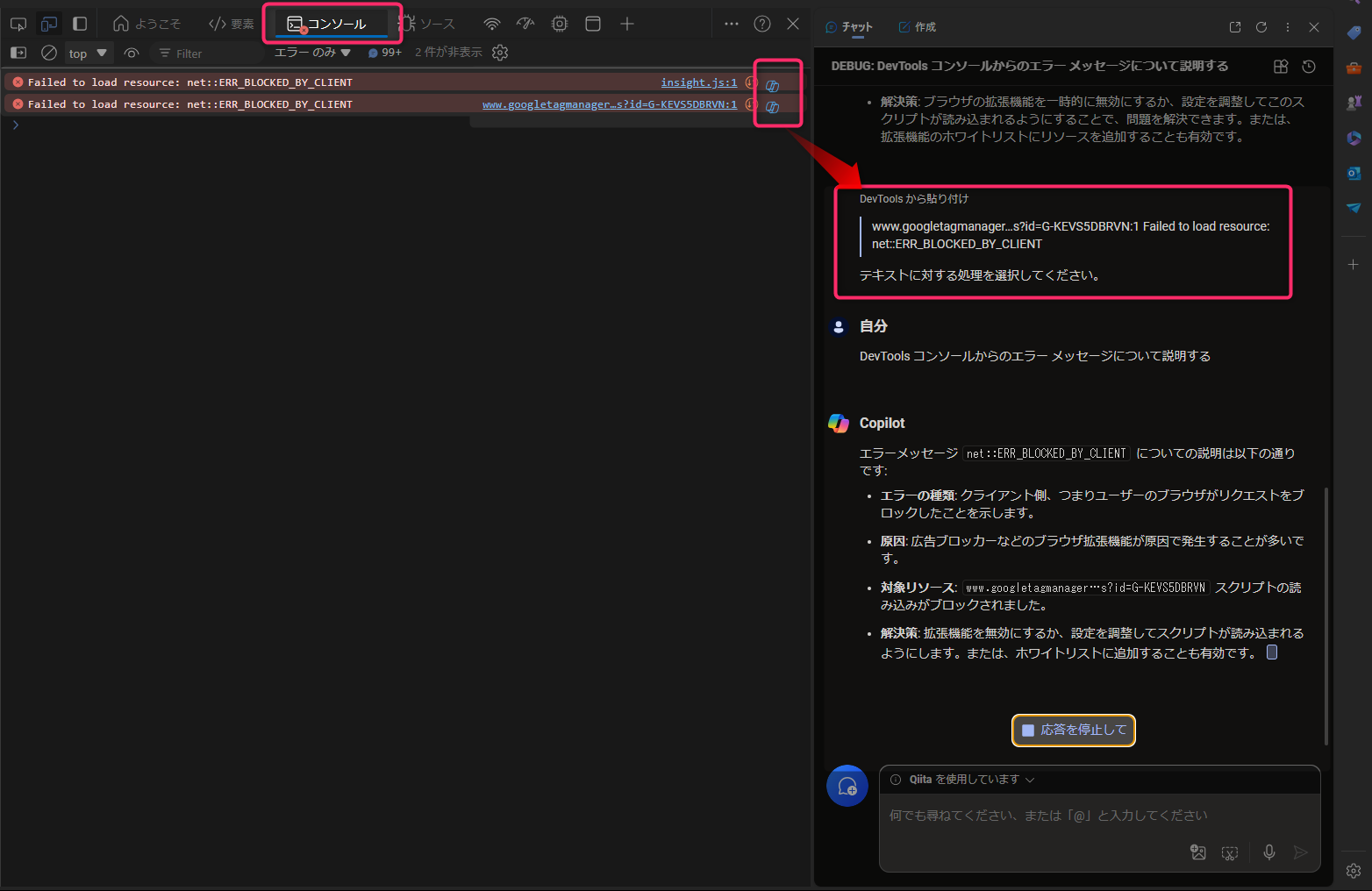
Task: Select the チャット tab in Copilot
Action: [849, 27]
